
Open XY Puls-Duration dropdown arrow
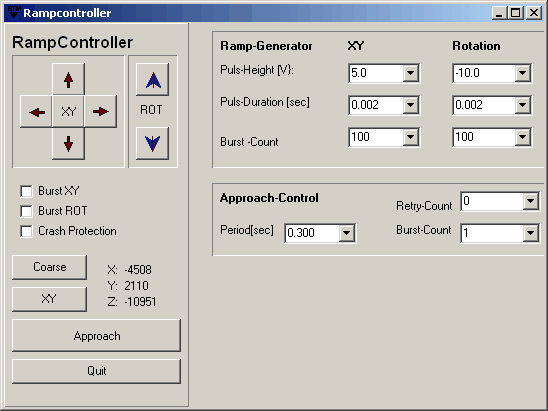coord(411,105)
